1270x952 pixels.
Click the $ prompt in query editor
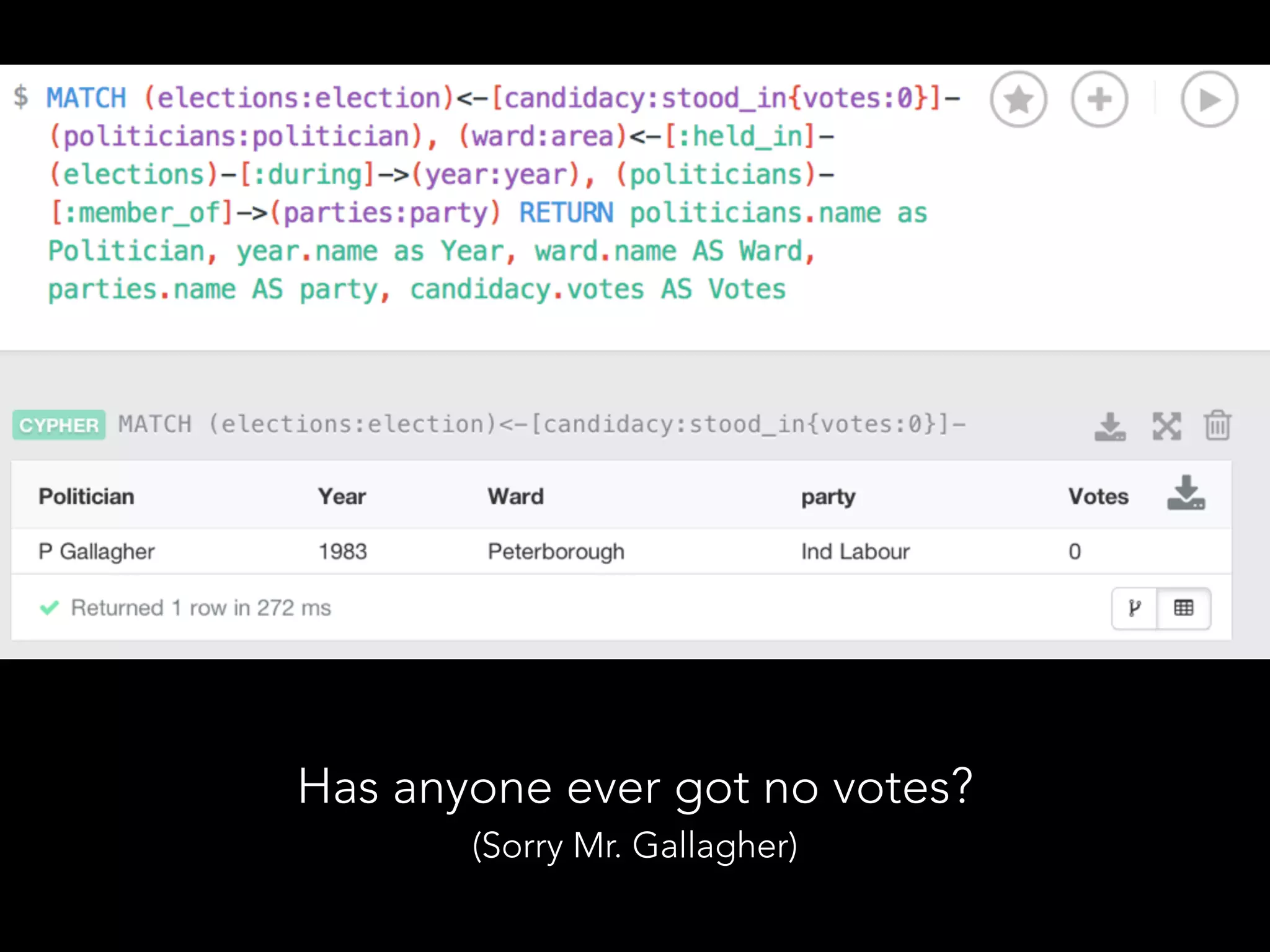coord(21,97)
